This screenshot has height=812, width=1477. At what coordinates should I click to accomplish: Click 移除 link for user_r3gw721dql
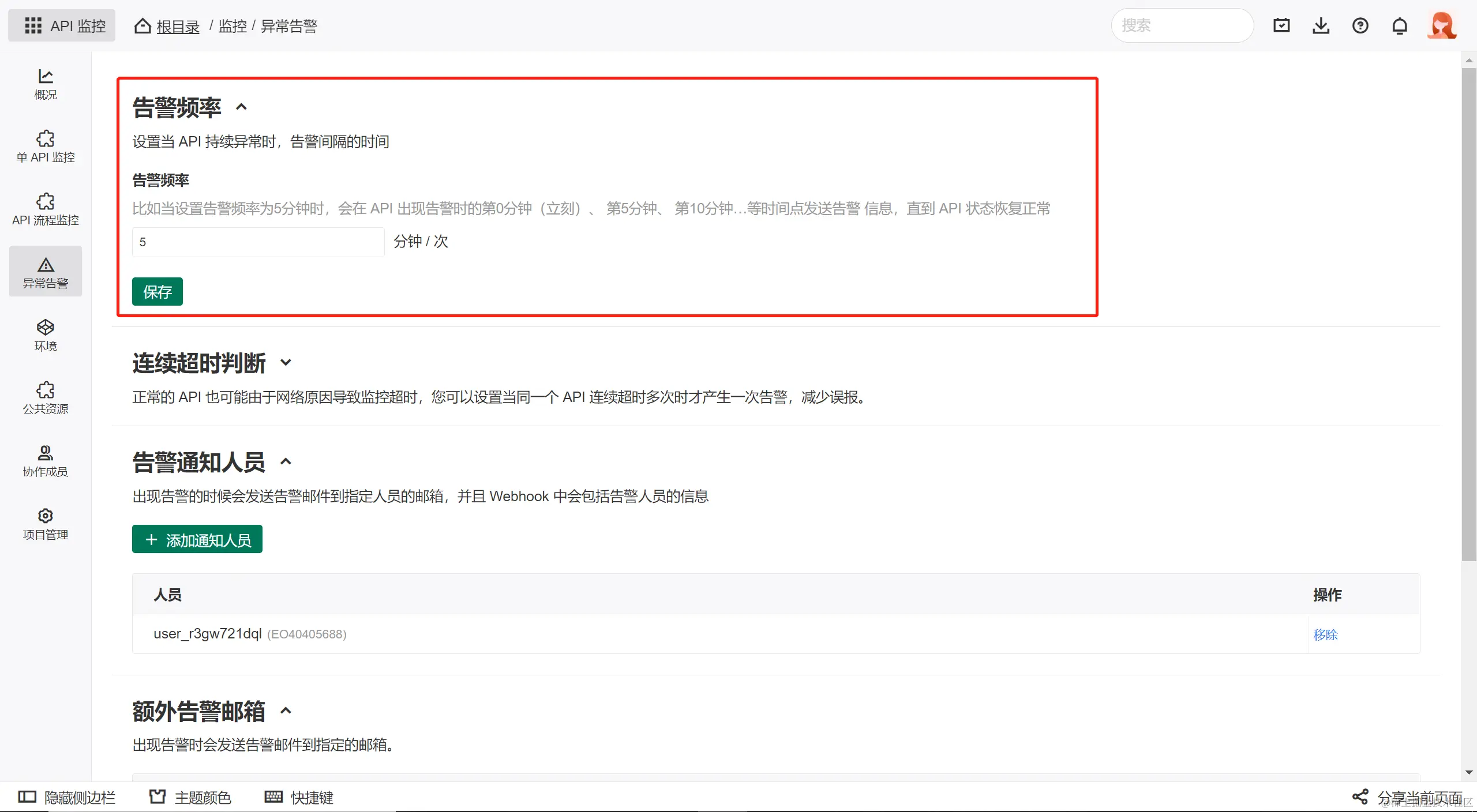click(x=1325, y=634)
